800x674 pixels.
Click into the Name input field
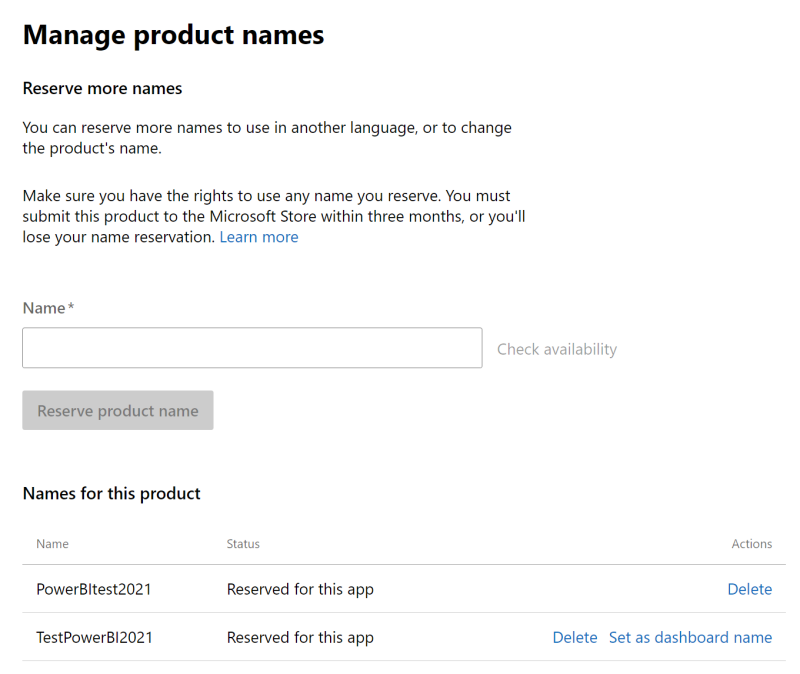252,348
